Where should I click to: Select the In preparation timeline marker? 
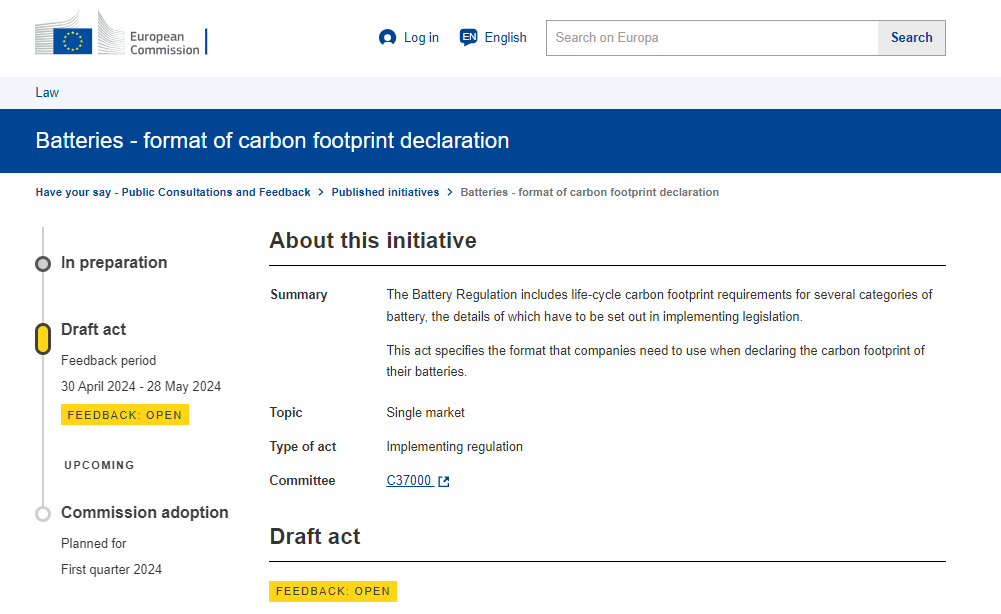click(x=43, y=264)
